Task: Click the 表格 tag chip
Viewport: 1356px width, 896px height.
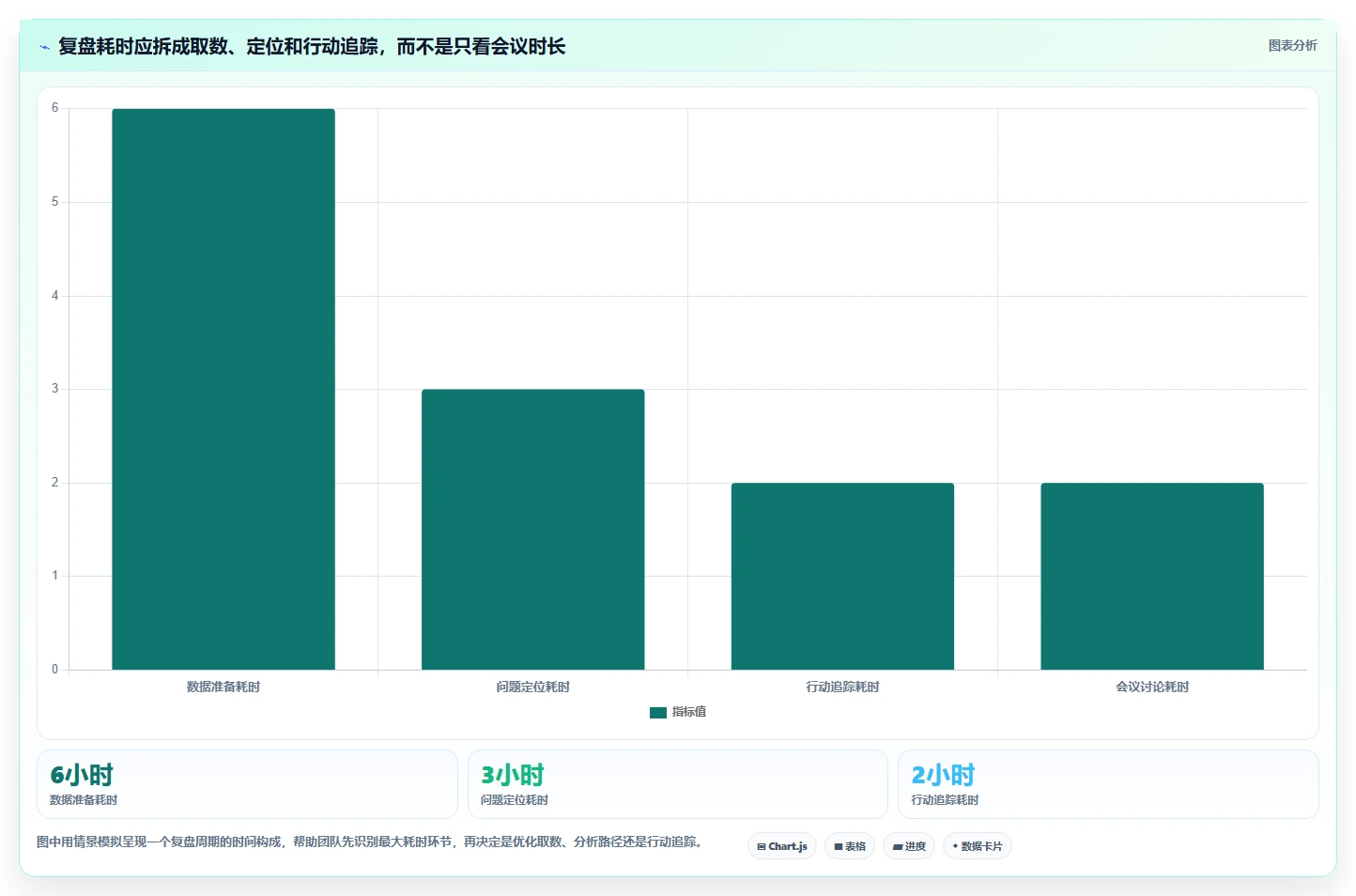Action: (x=850, y=846)
